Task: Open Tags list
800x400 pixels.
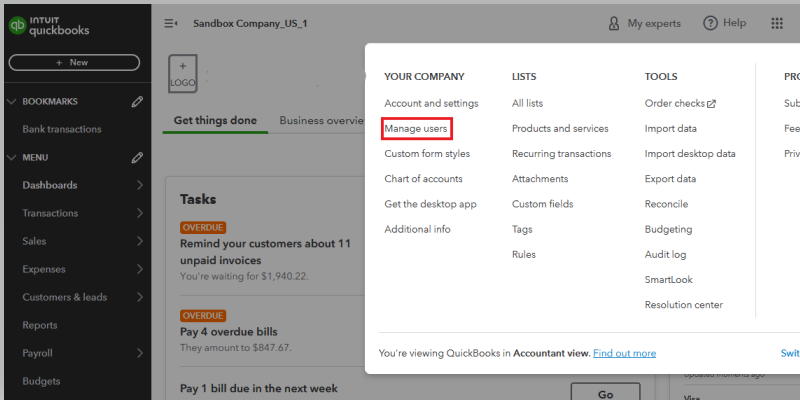Action: [522, 229]
